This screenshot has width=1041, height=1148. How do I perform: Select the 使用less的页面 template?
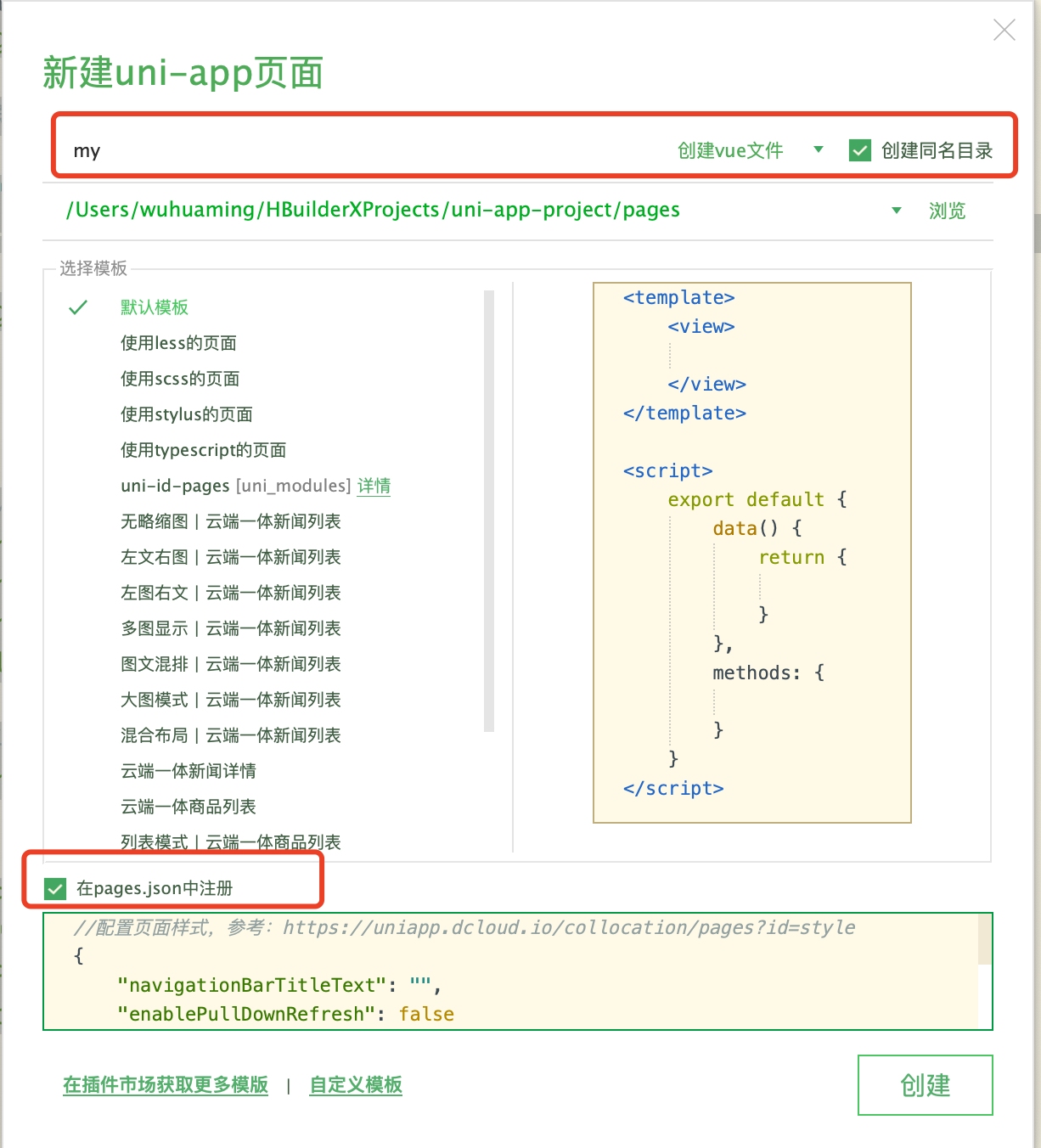tap(178, 343)
